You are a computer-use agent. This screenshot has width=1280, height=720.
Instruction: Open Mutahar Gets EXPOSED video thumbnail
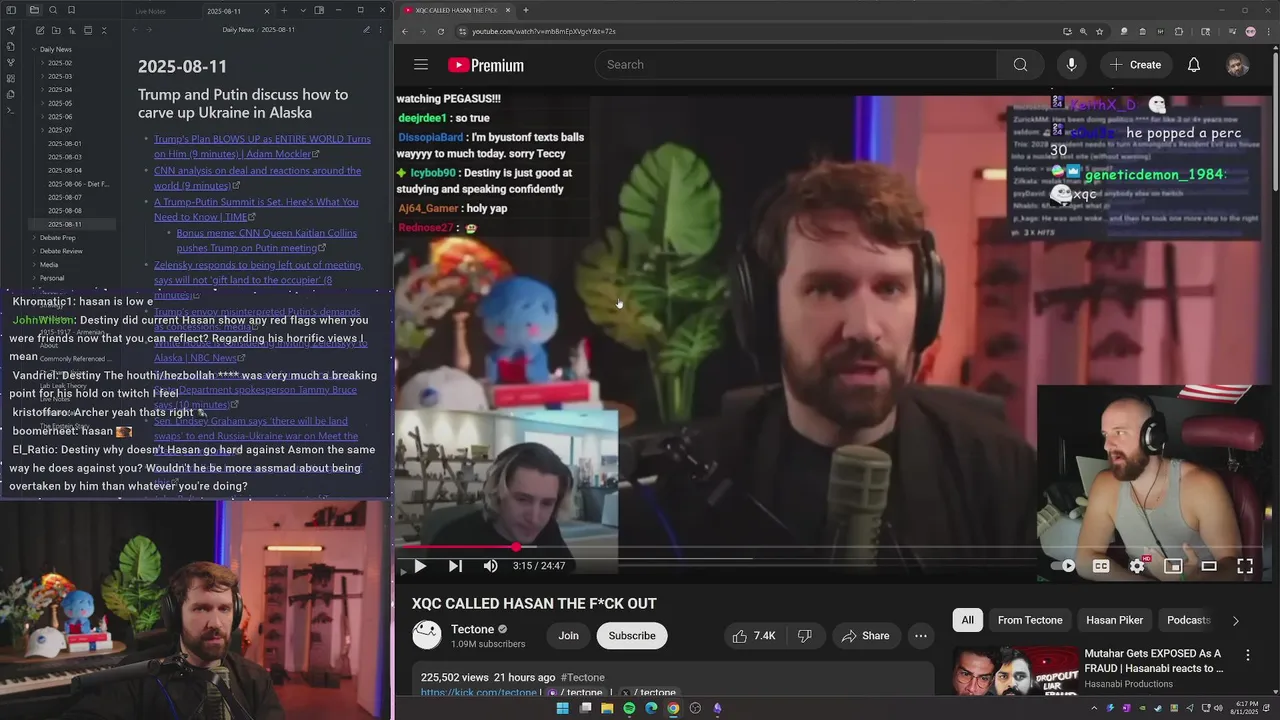point(1015,670)
